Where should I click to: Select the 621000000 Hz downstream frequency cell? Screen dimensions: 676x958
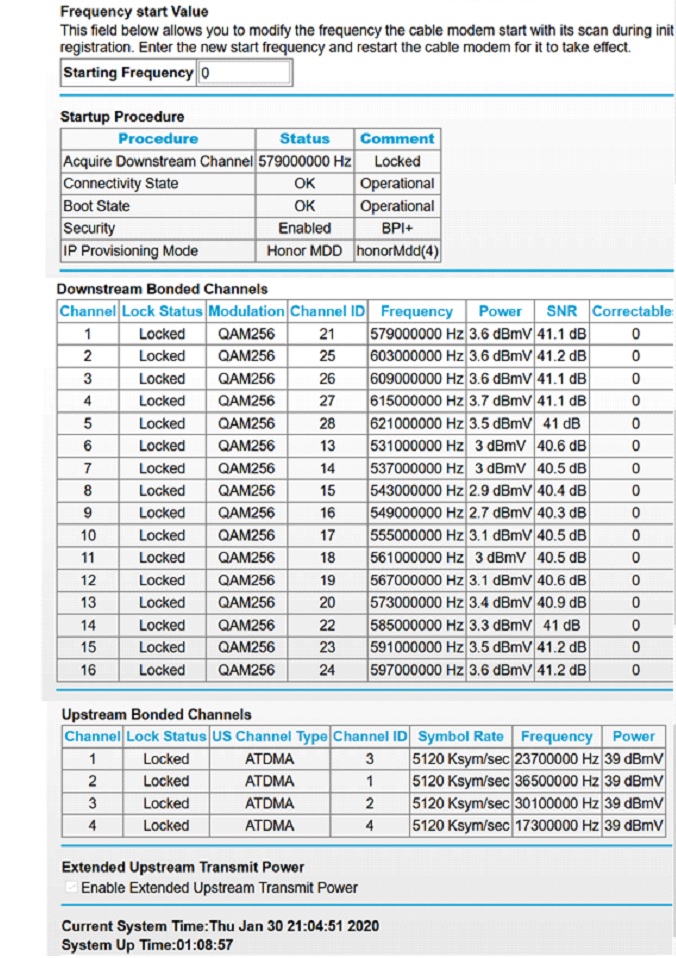(416, 423)
